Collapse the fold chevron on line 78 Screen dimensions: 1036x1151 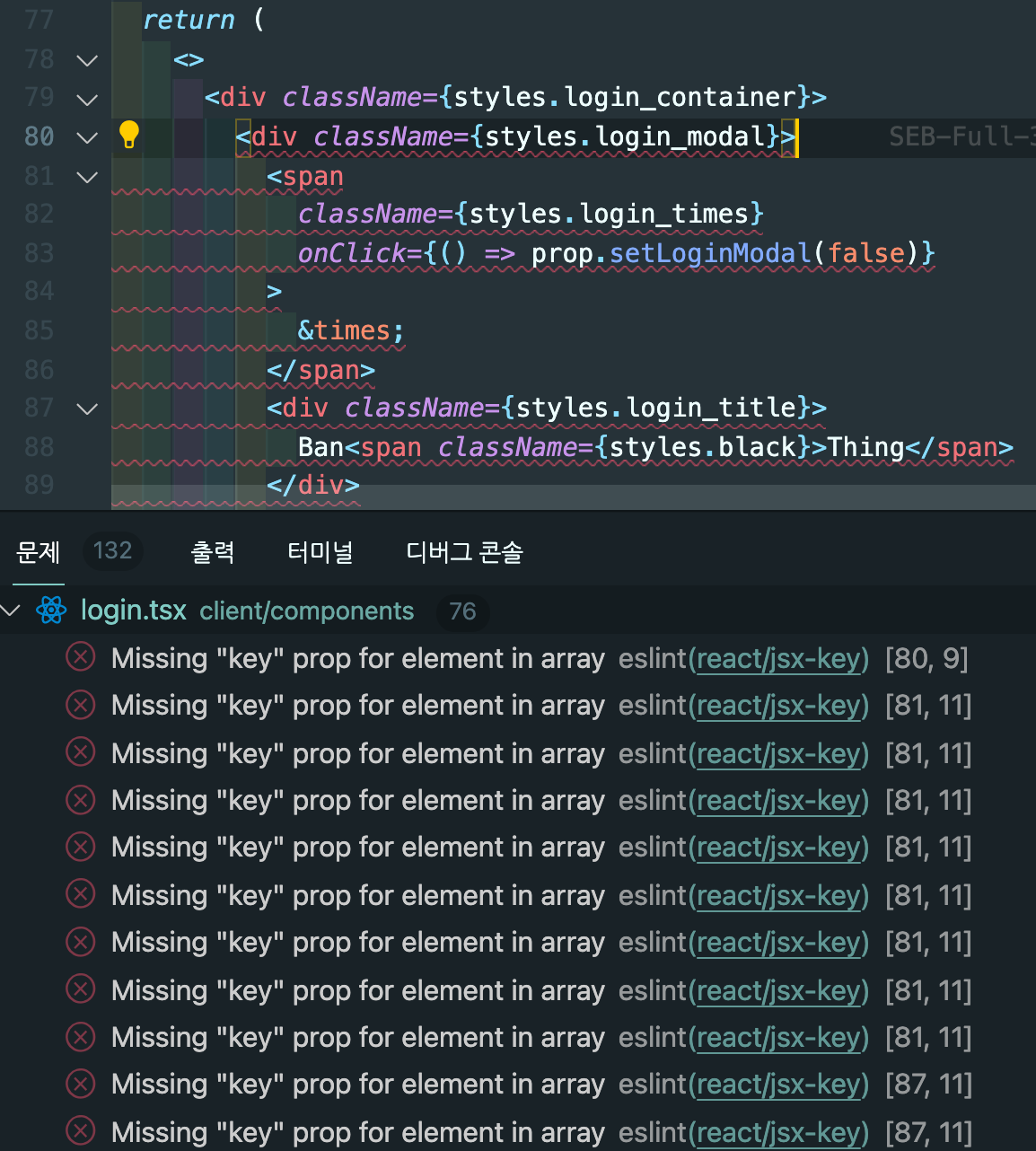(87, 60)
